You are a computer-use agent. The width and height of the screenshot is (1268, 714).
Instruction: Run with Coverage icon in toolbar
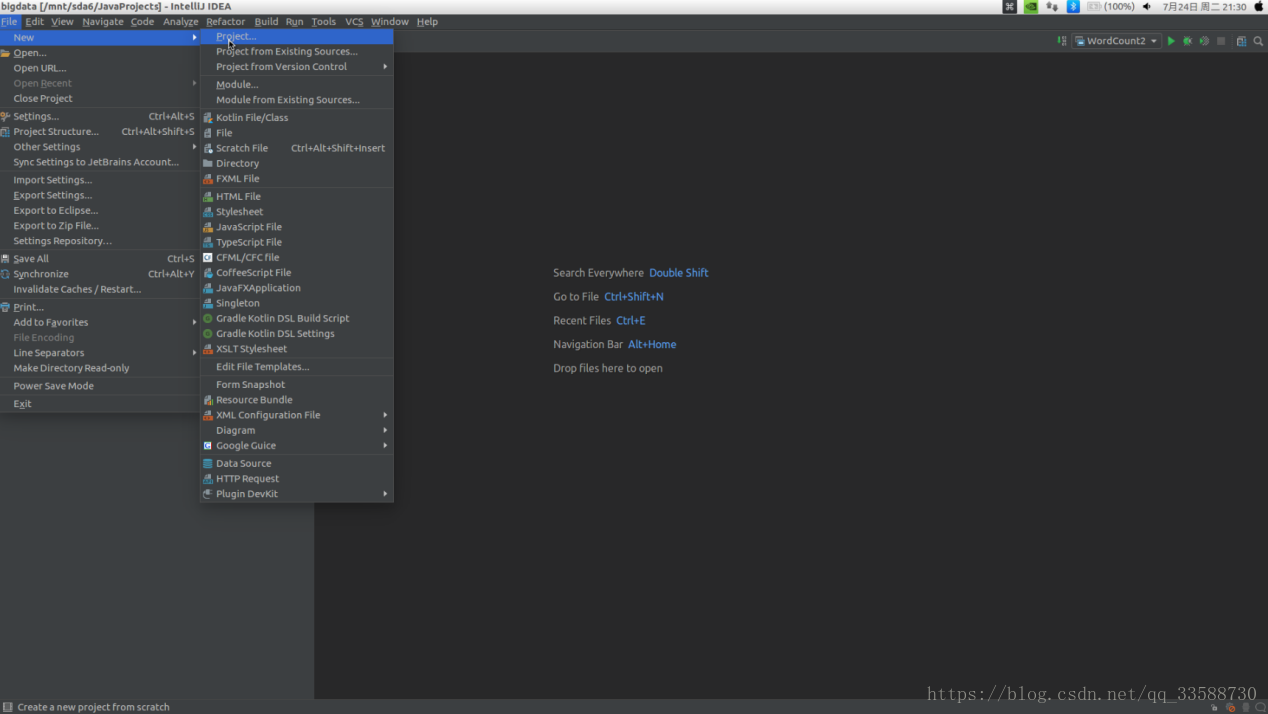click(x=1204, y=41)
